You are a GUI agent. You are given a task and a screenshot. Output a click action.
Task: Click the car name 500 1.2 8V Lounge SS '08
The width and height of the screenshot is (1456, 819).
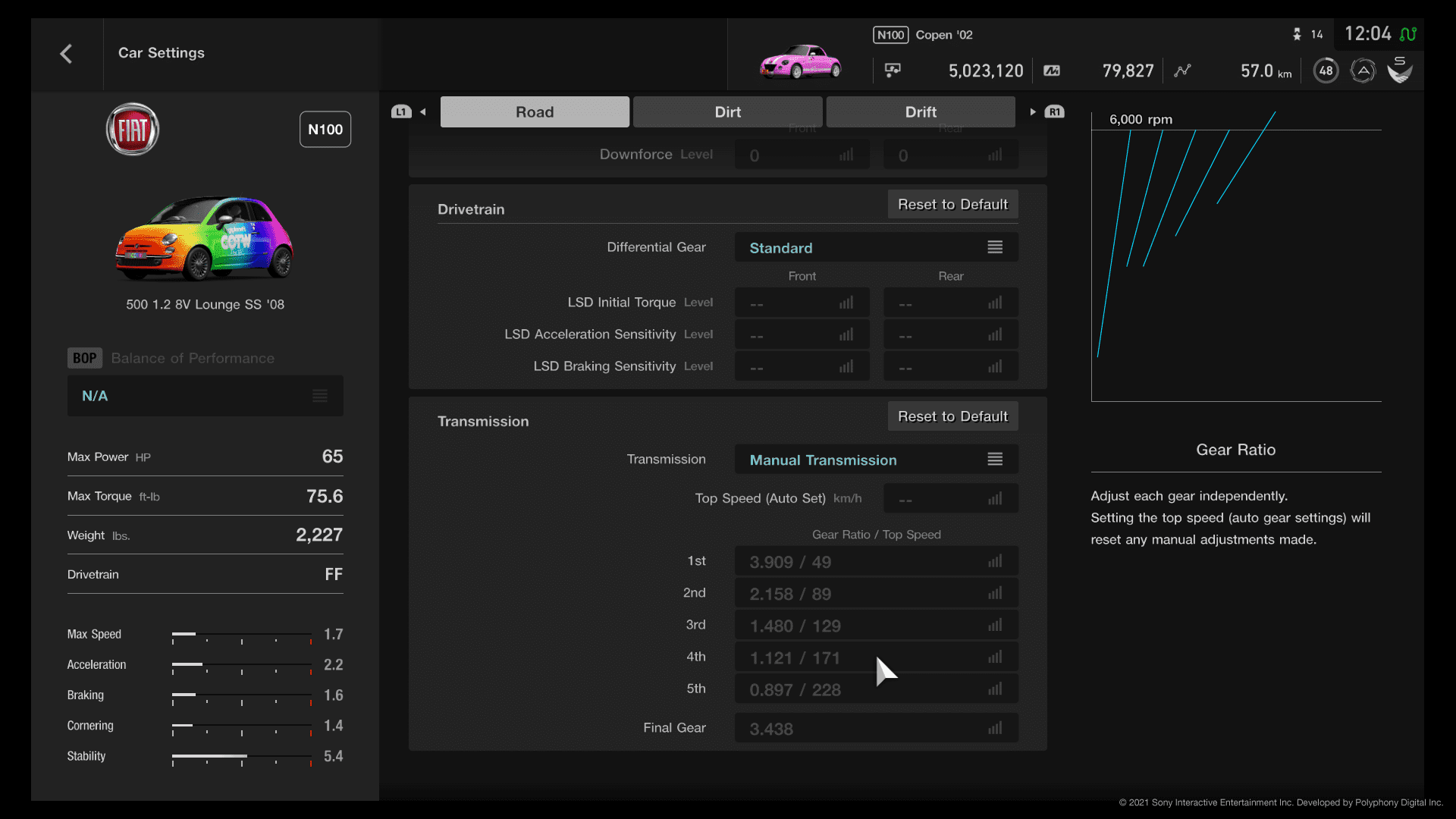205,304
